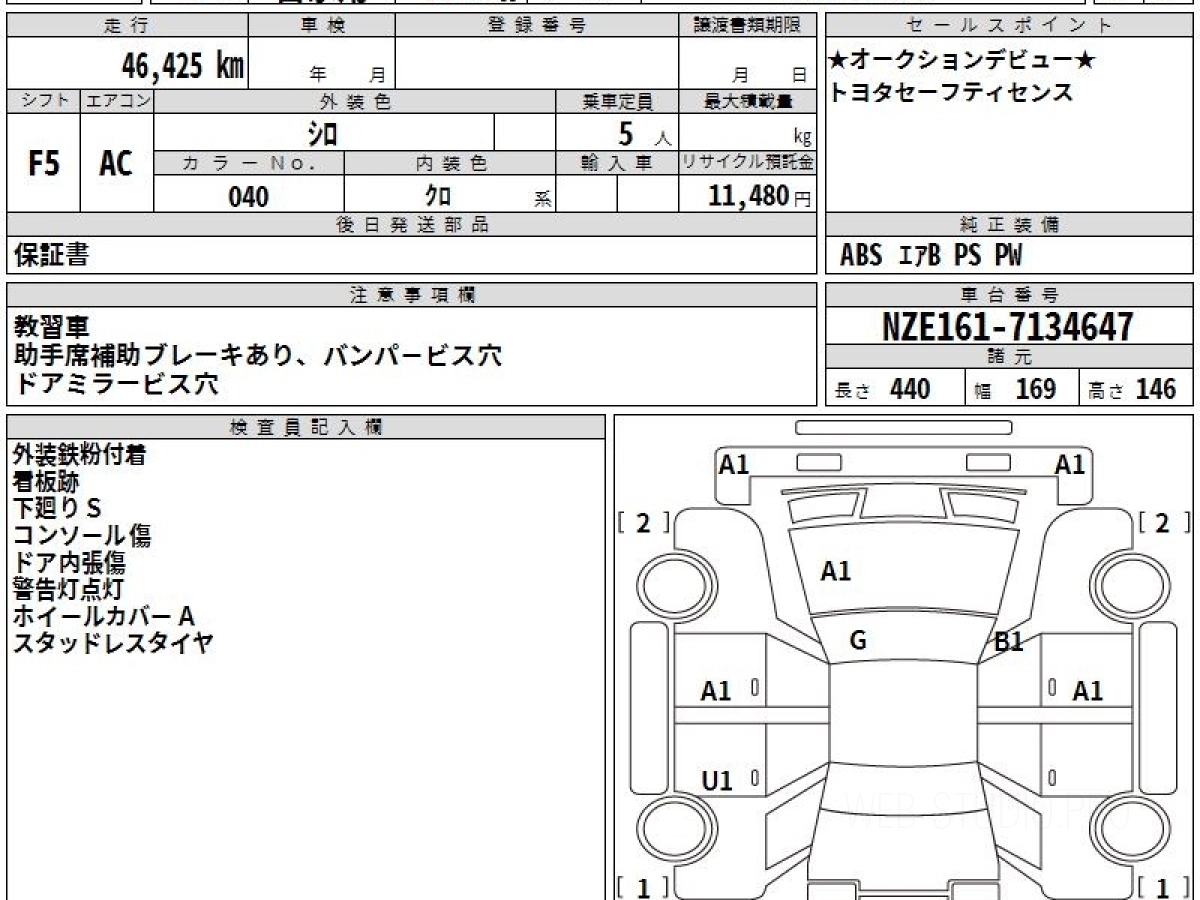Select the 保証書 entry
The height and width of the screenshot is (900, 1200).
(x=51, y=255)
